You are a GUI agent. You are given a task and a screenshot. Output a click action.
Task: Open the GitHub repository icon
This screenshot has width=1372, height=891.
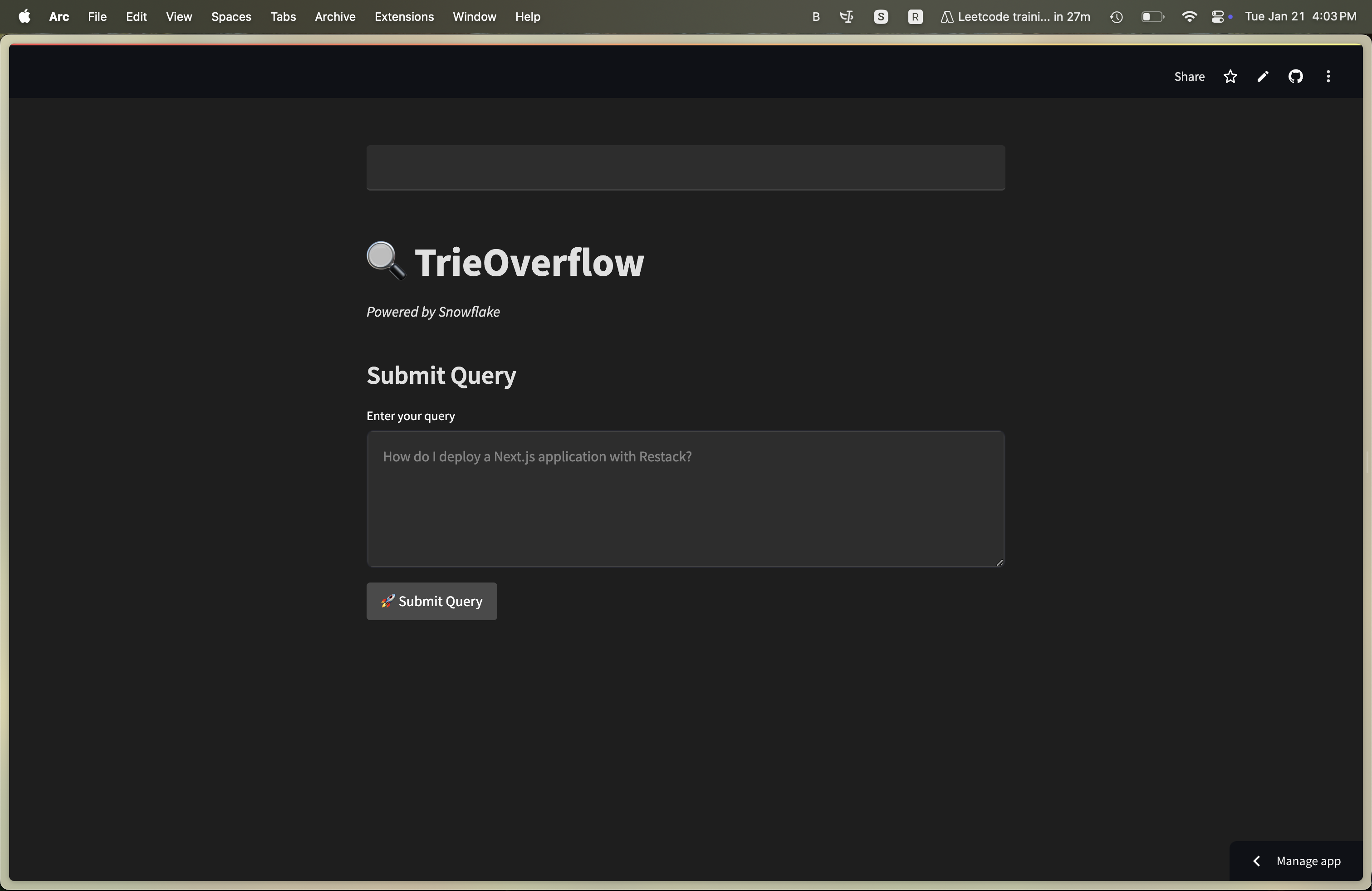pos(1295,77)
